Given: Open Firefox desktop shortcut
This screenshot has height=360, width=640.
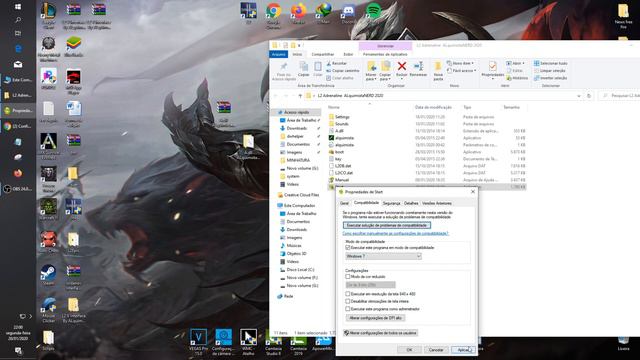Looking at the screenshot, I should [x=298, y=13].
